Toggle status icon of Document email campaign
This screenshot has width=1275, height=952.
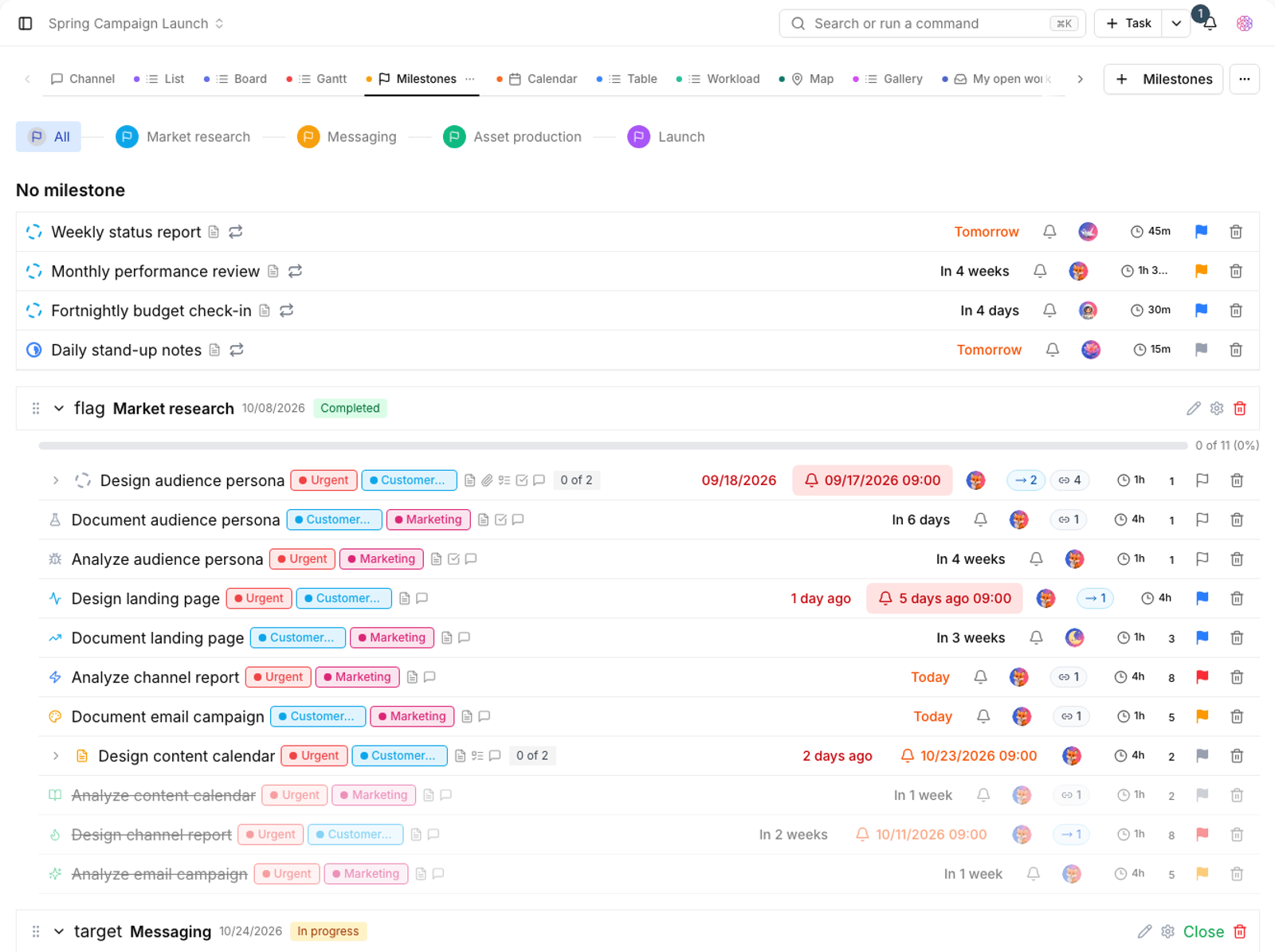coord(55,716)
